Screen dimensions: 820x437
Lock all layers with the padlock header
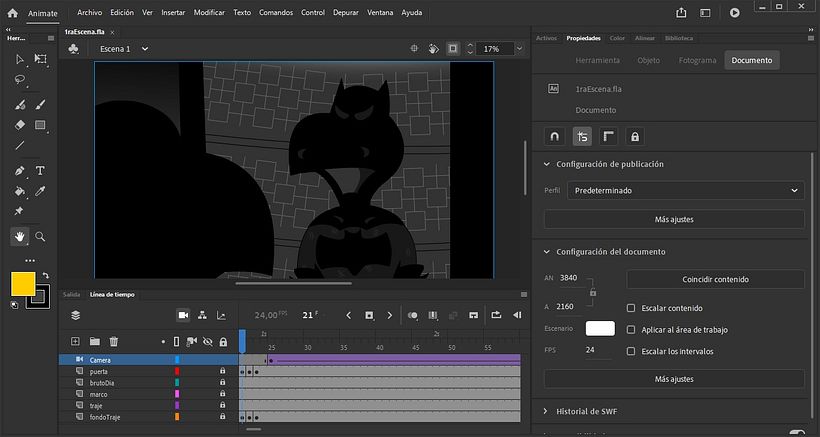tap(223, 342)
